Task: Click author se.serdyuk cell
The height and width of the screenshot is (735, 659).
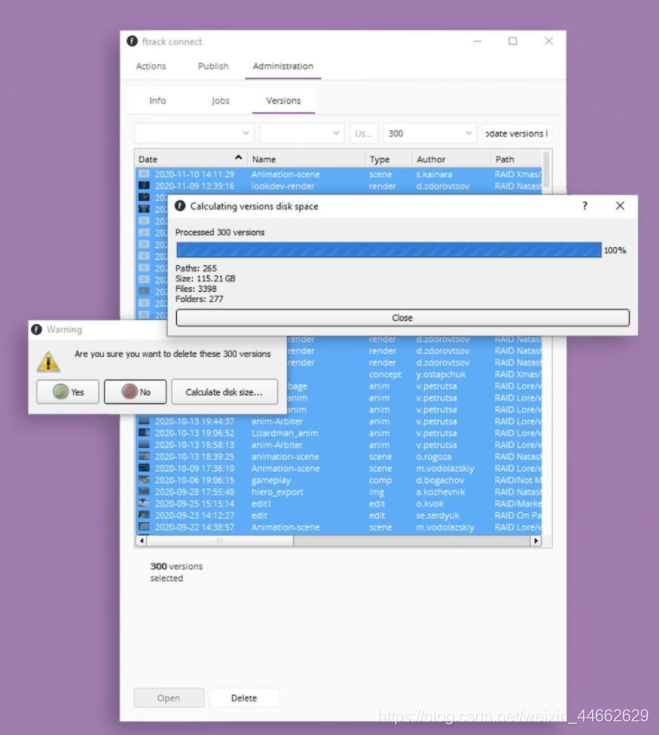Action: pyautogui.click(x=438, y=515)
